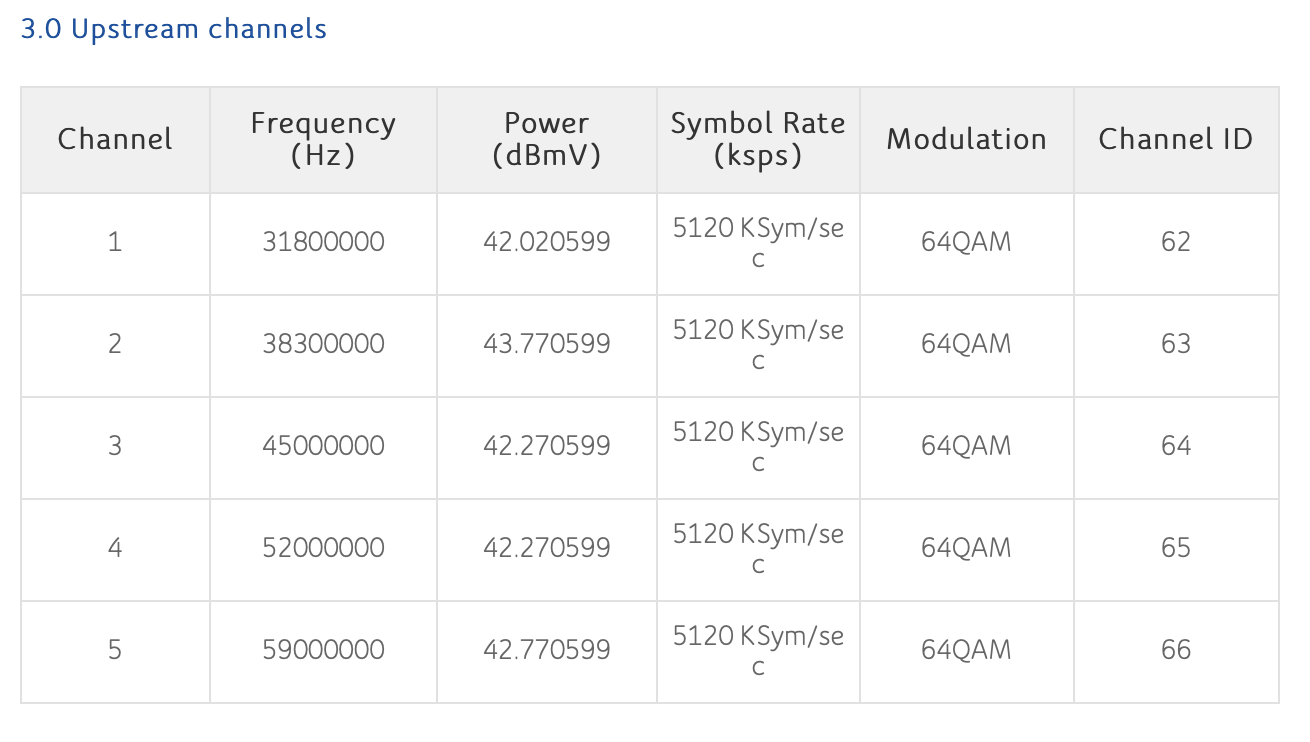Click the Modulation column header
The height and width of the screenshot is (742, 1310).
pos(966,139)
